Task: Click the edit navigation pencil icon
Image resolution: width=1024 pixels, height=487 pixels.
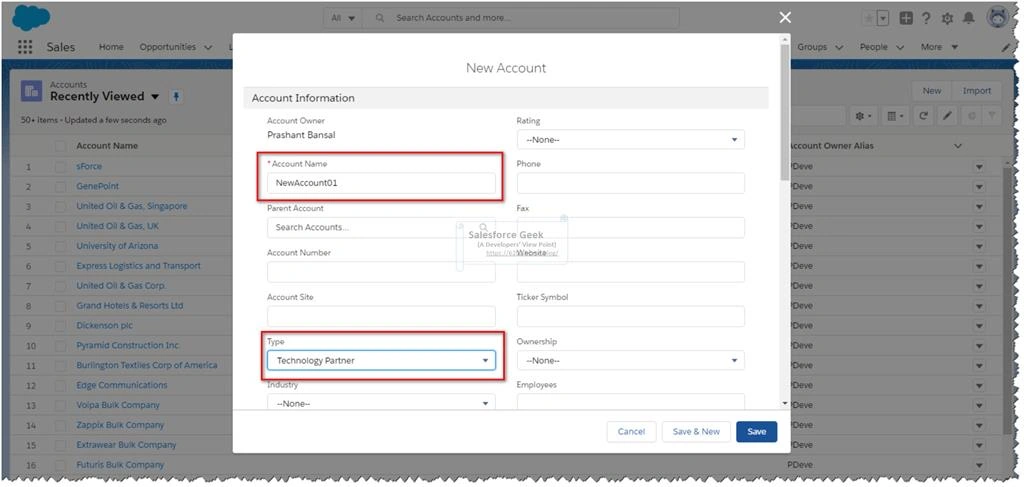Action: tap(1006, 47)
